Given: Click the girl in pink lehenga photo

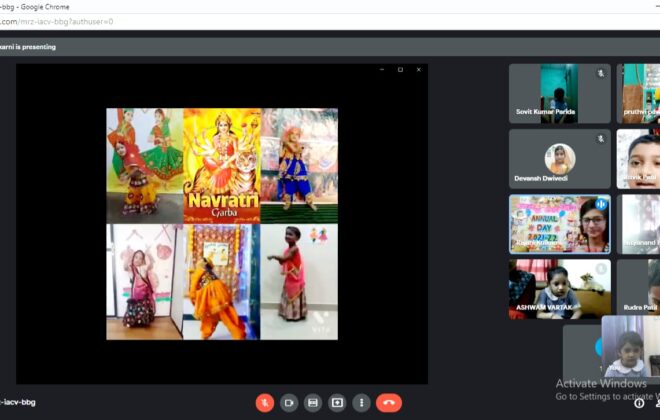Looking at the screenshot, I should (x=145, y=282).
